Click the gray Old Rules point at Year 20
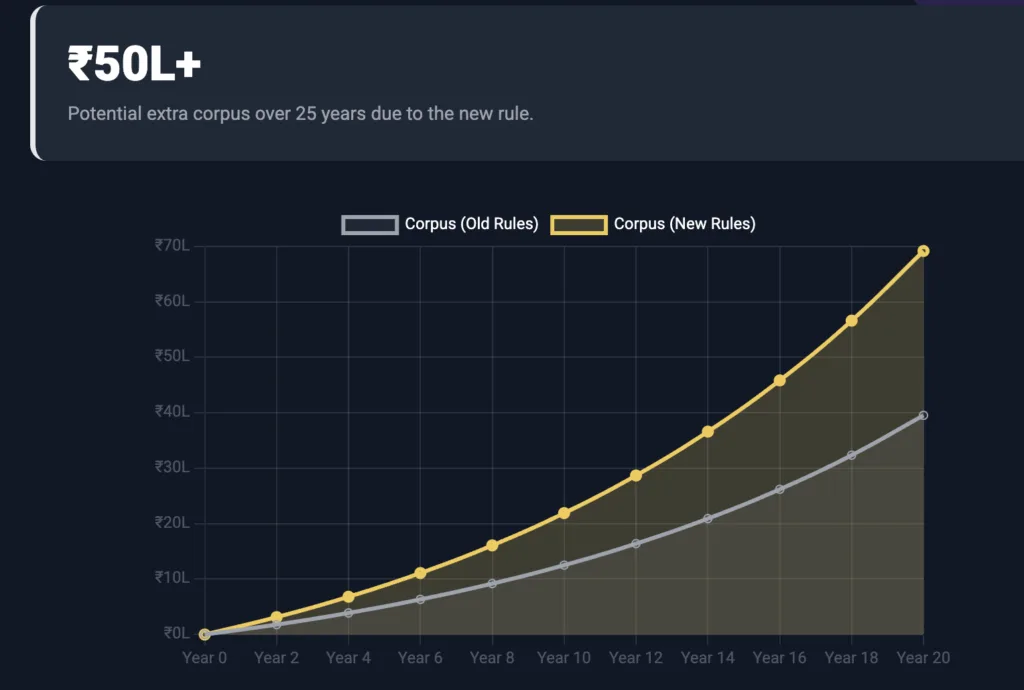 pos(923,415)
